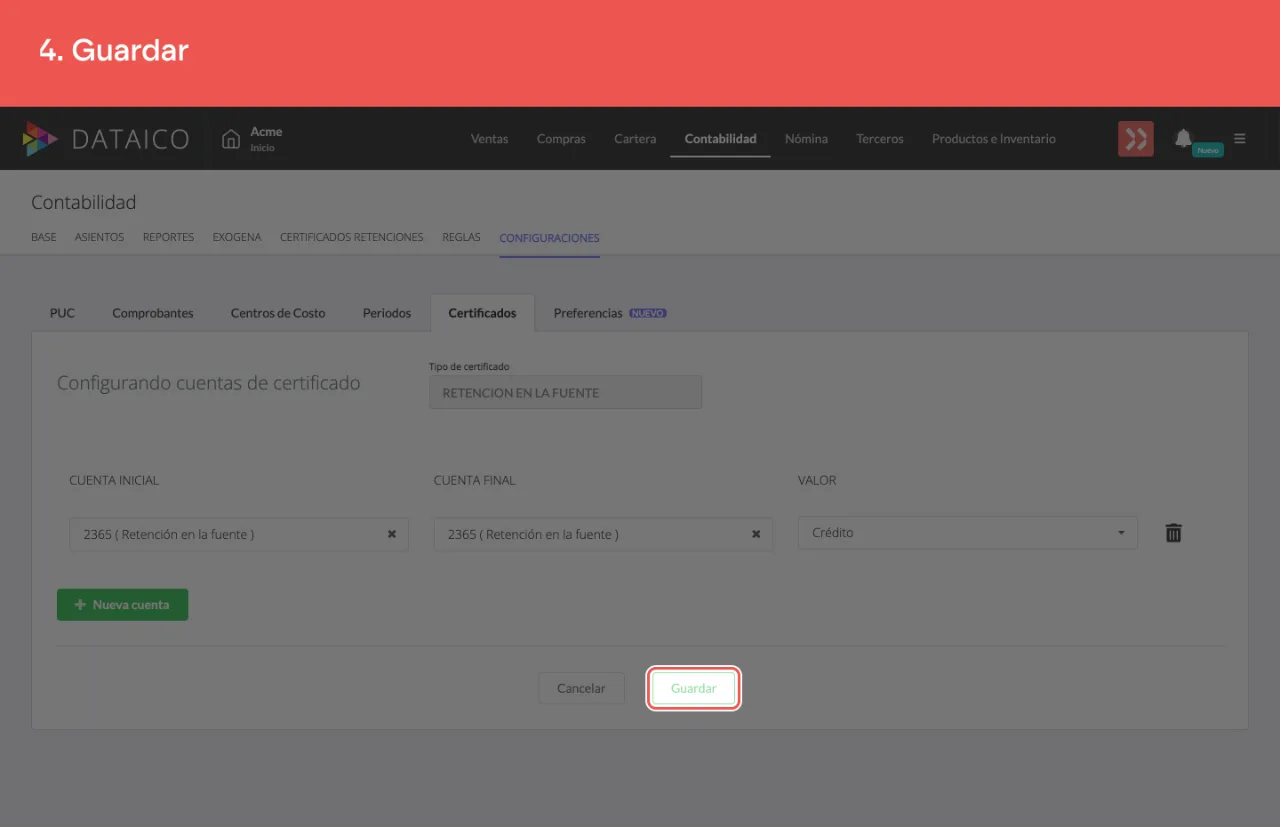The height and width of the screenshot is (827, 1280).
Task: Open the Acme home icon
Action: (x=231, y=139)
